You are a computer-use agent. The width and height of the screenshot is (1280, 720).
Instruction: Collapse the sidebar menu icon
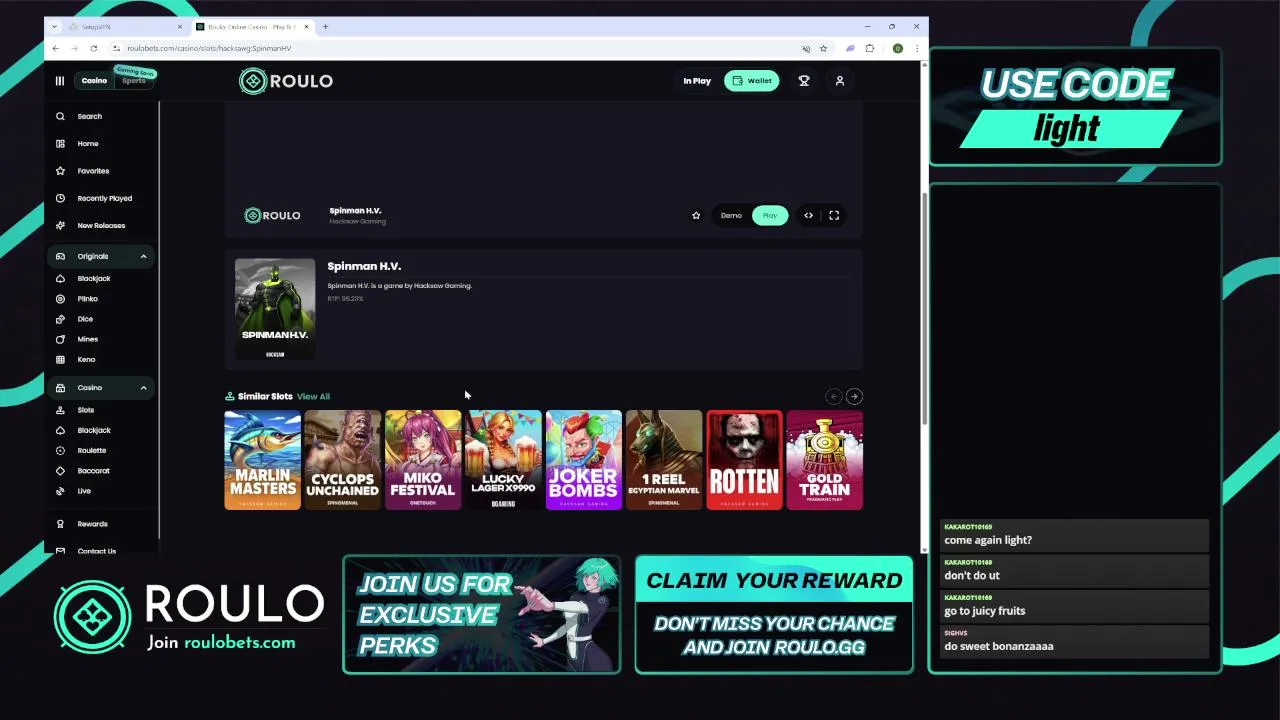(59, 81)
